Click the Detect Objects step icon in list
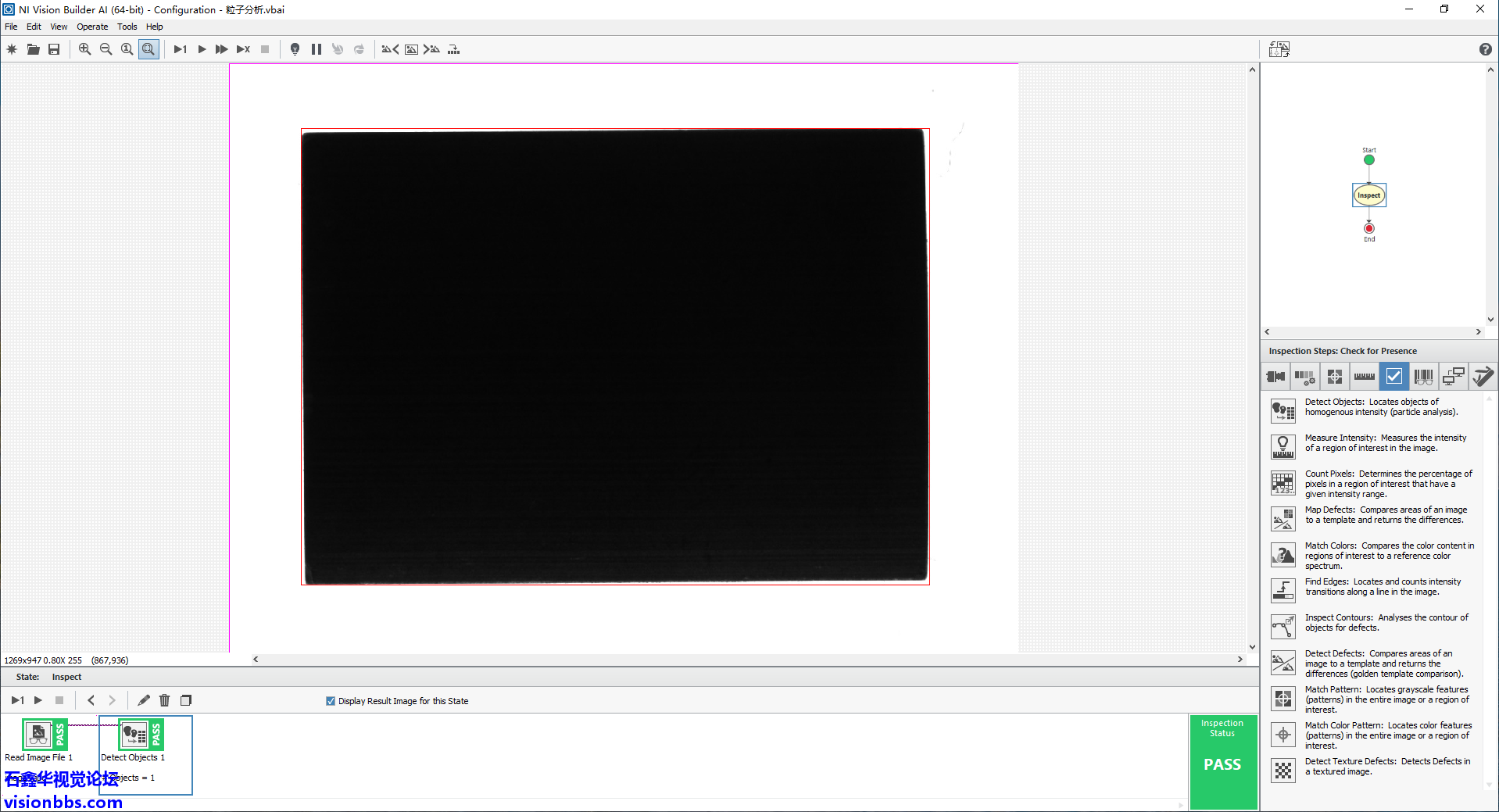Screen dimensions: 1499x812 (x=1283, y=410)
